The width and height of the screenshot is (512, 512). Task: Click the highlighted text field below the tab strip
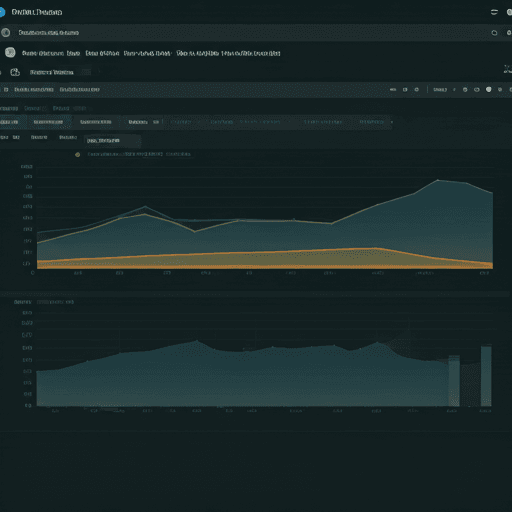pos(112,141)
